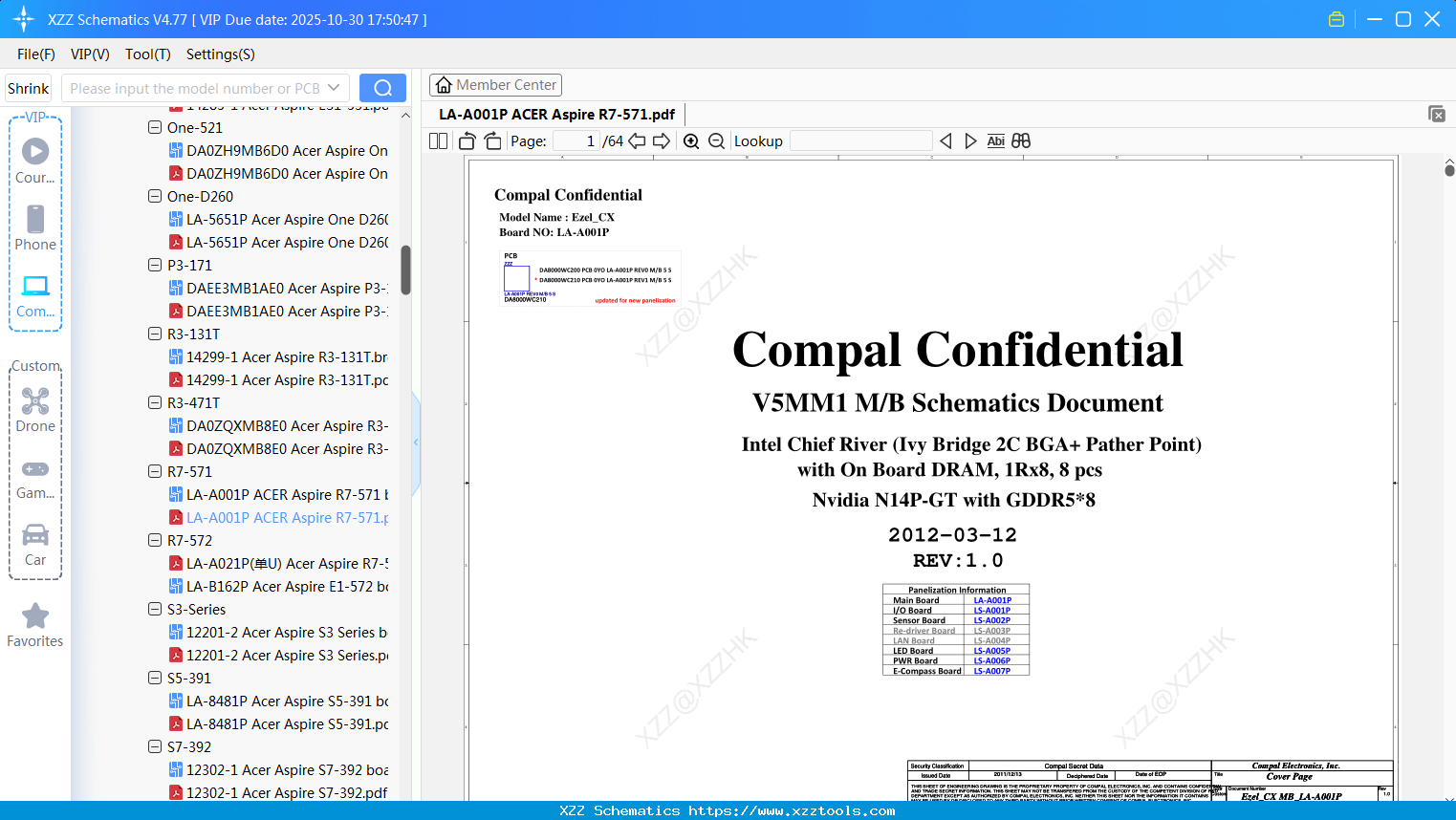The image size is (1456, 820).
Task: Zoom out of the schematic page
Action: pyautogui.click(x=717, y=141)
